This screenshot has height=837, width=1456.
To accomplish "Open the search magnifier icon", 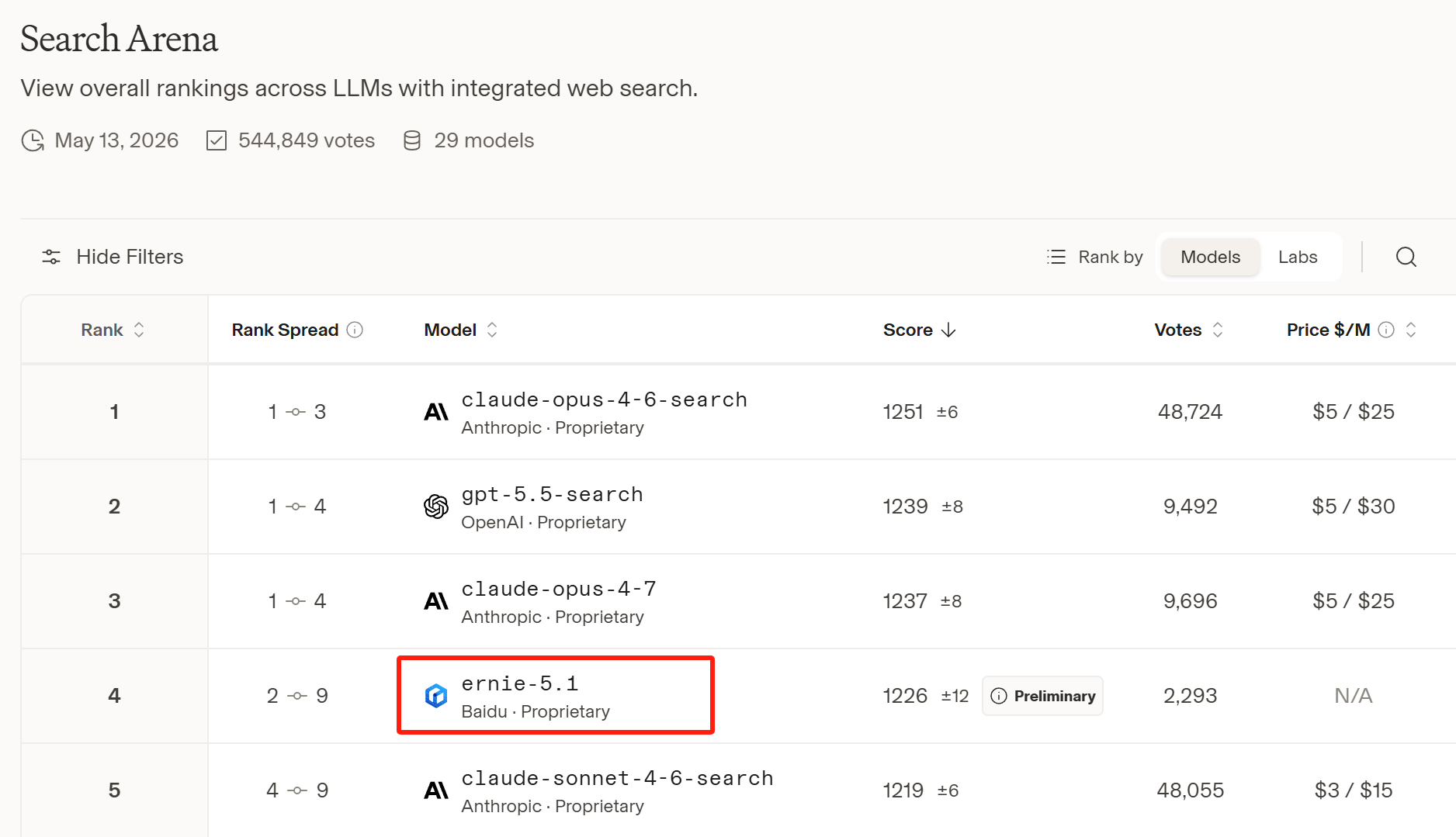I will [1406, 257].
